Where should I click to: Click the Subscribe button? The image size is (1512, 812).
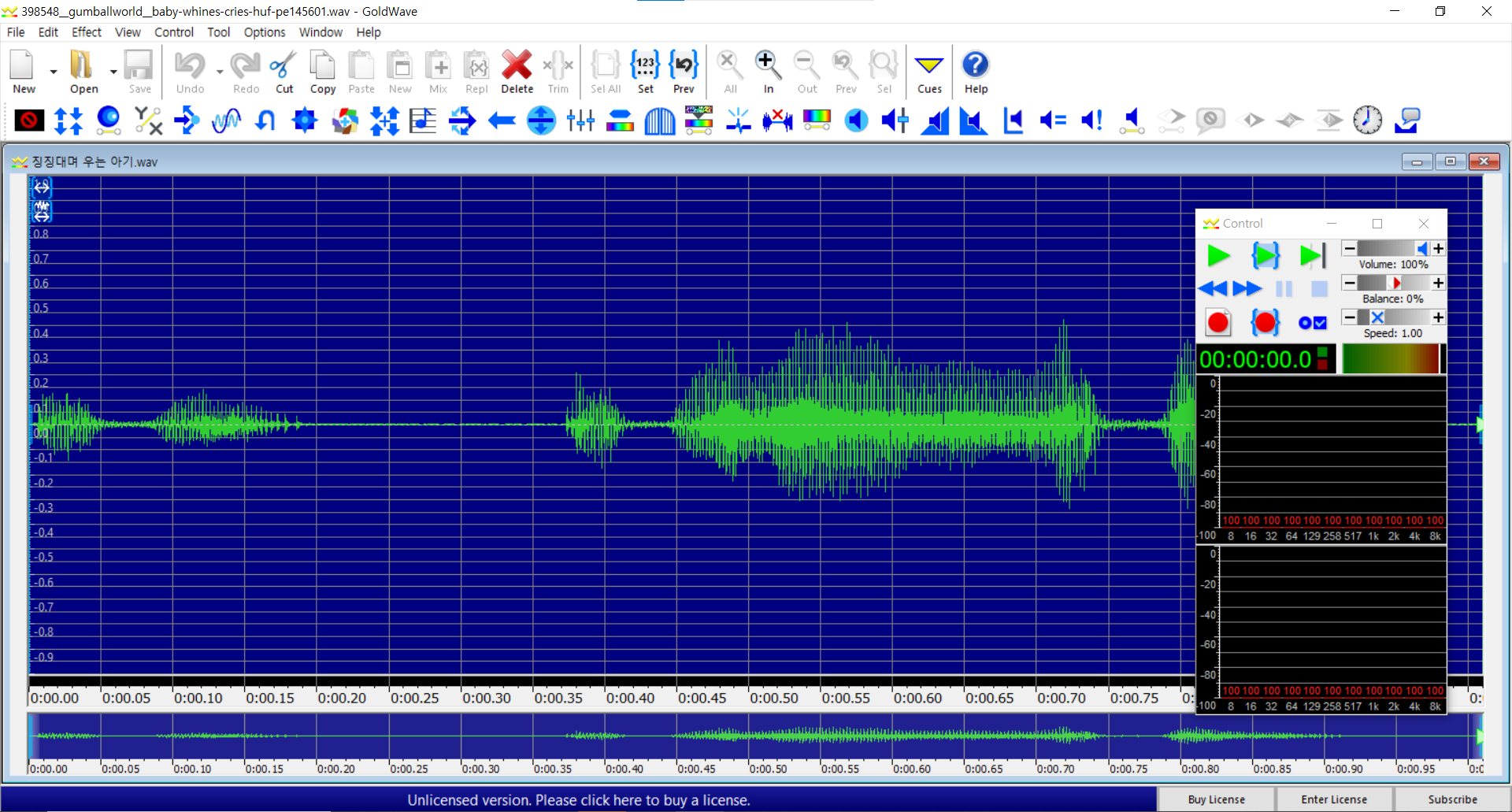pyautogui.click(x=1452, y=799)
